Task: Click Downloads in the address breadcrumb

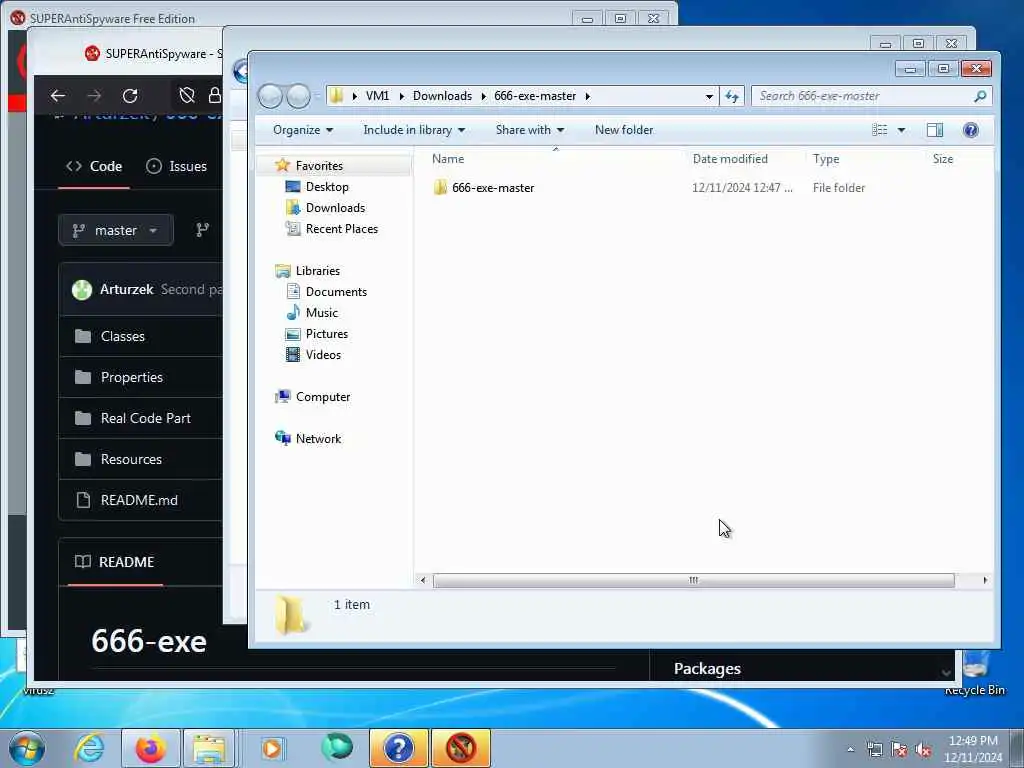Action: (x=442, y=96)
